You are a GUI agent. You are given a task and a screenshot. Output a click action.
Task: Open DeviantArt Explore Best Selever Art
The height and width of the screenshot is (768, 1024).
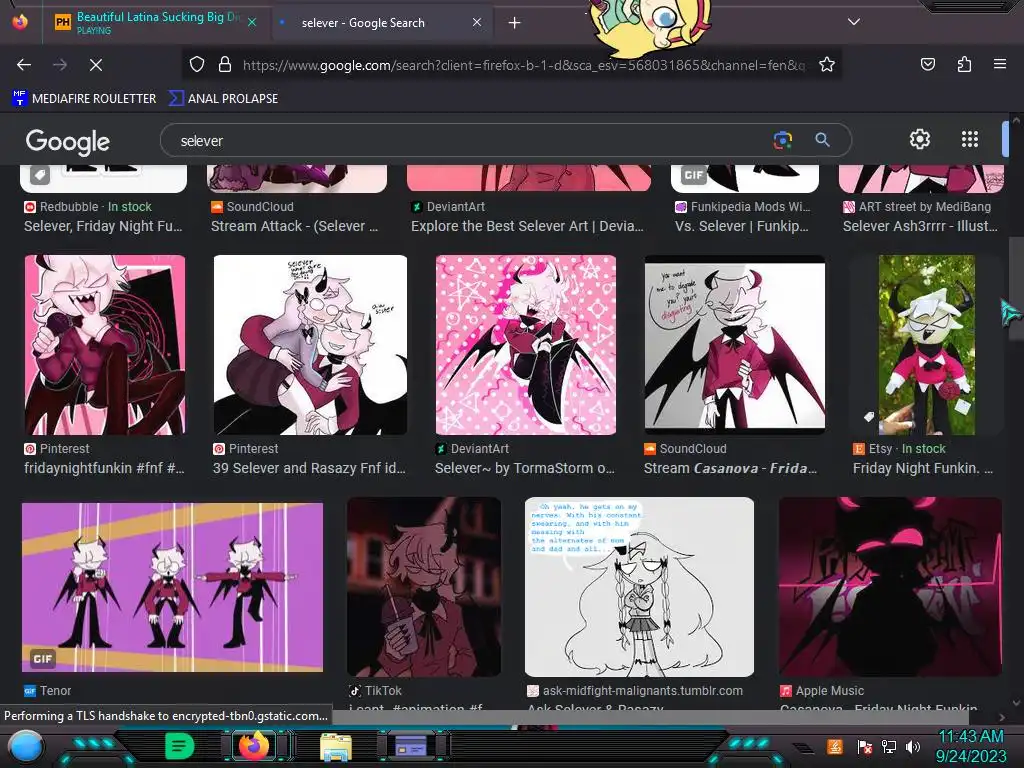[527, 226]
